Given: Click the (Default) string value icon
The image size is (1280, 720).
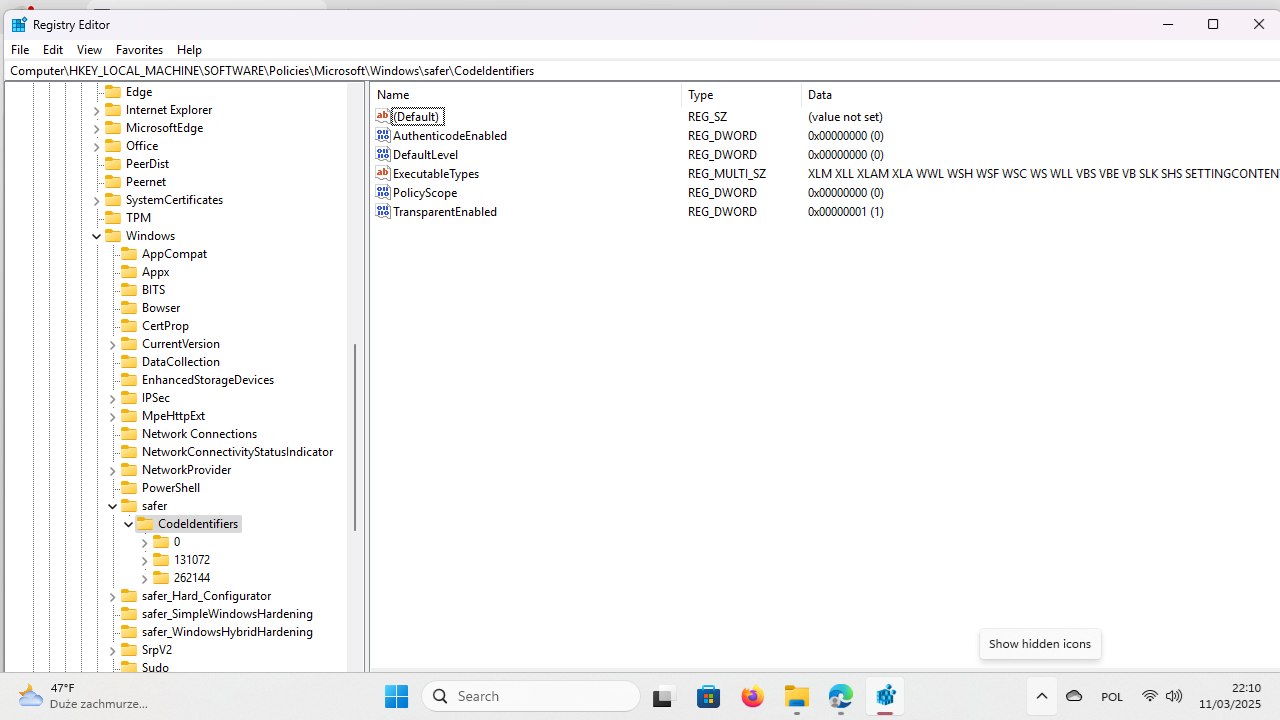Looking at the screenshot, I should click(x=382, y=116).
